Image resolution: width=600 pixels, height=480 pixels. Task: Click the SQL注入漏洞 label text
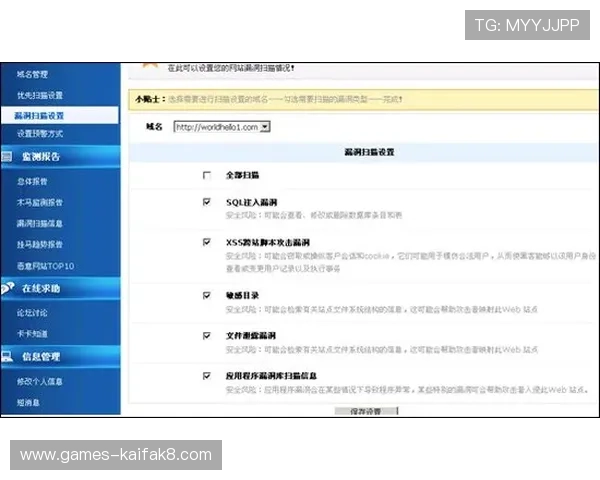(x=251, y=202)
